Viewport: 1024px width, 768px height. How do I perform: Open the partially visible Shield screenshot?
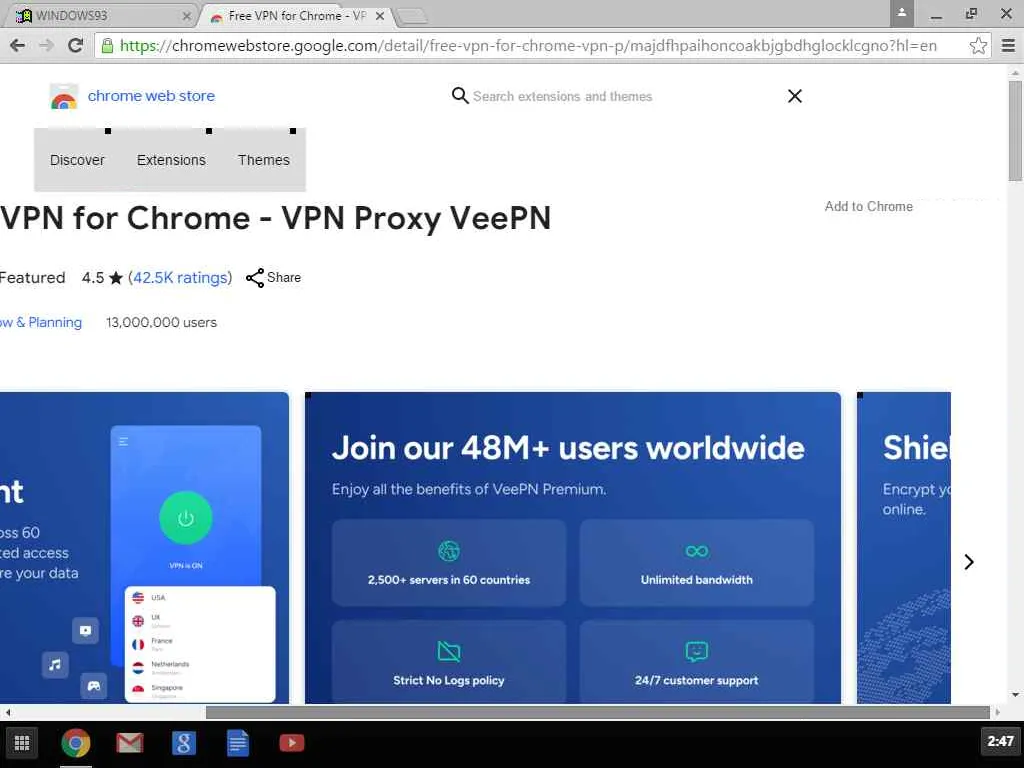[x=904, y=547]
